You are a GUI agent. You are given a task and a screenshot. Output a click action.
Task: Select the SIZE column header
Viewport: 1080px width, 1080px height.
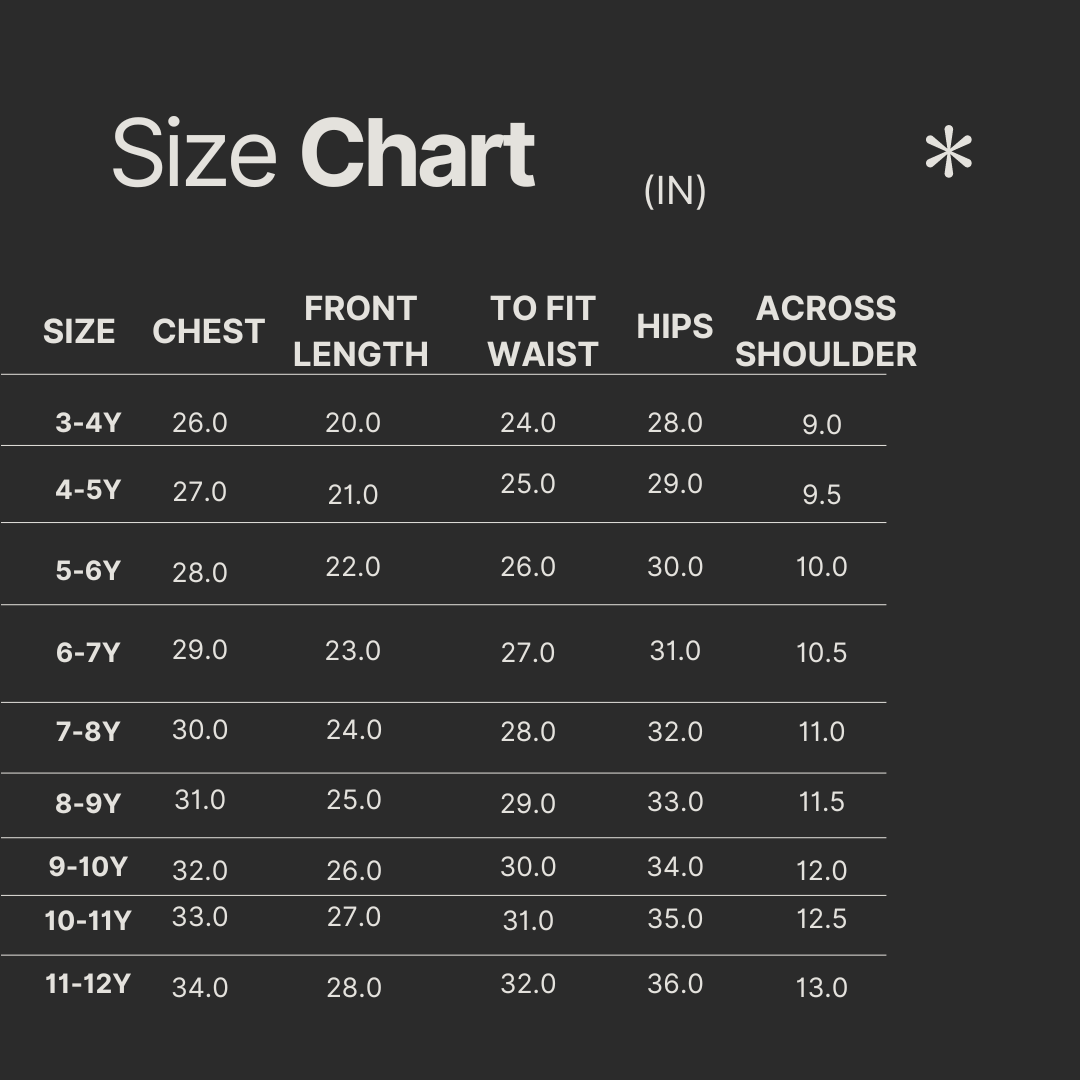click(x=79, y=332)
